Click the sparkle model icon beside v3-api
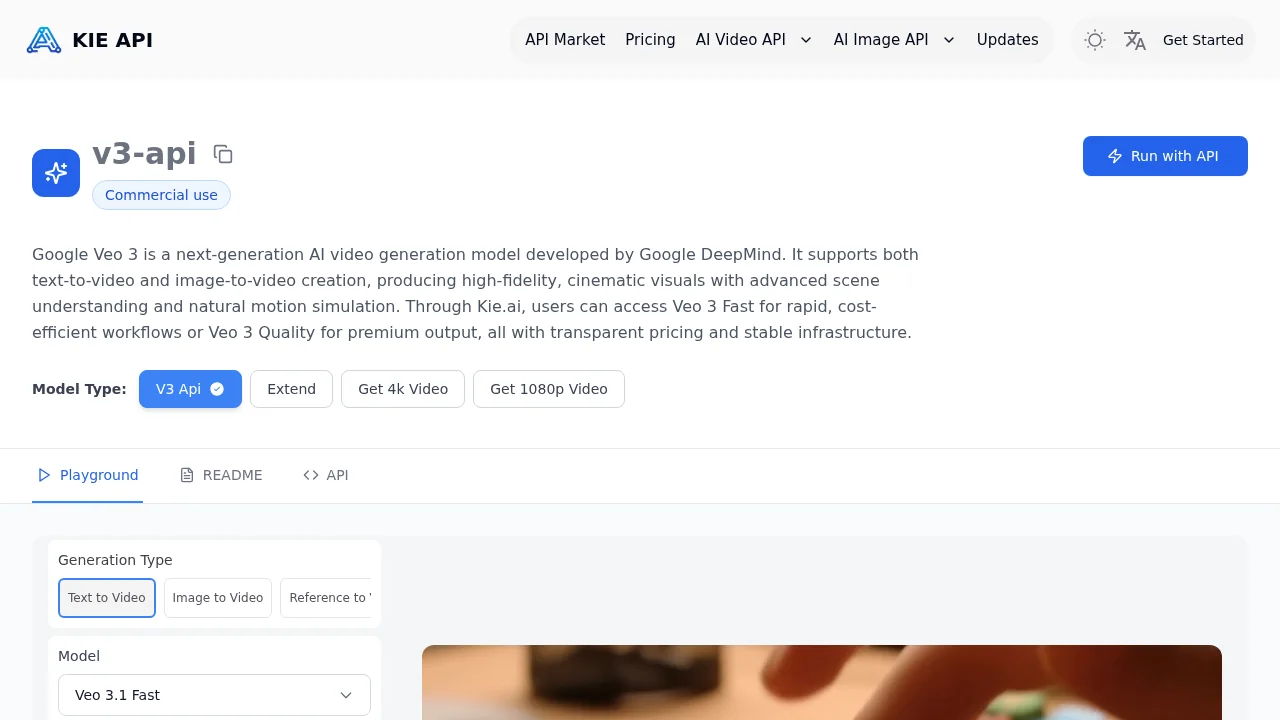The height and width of the screenshot is (720, 1280). click(x=56, y=173)
